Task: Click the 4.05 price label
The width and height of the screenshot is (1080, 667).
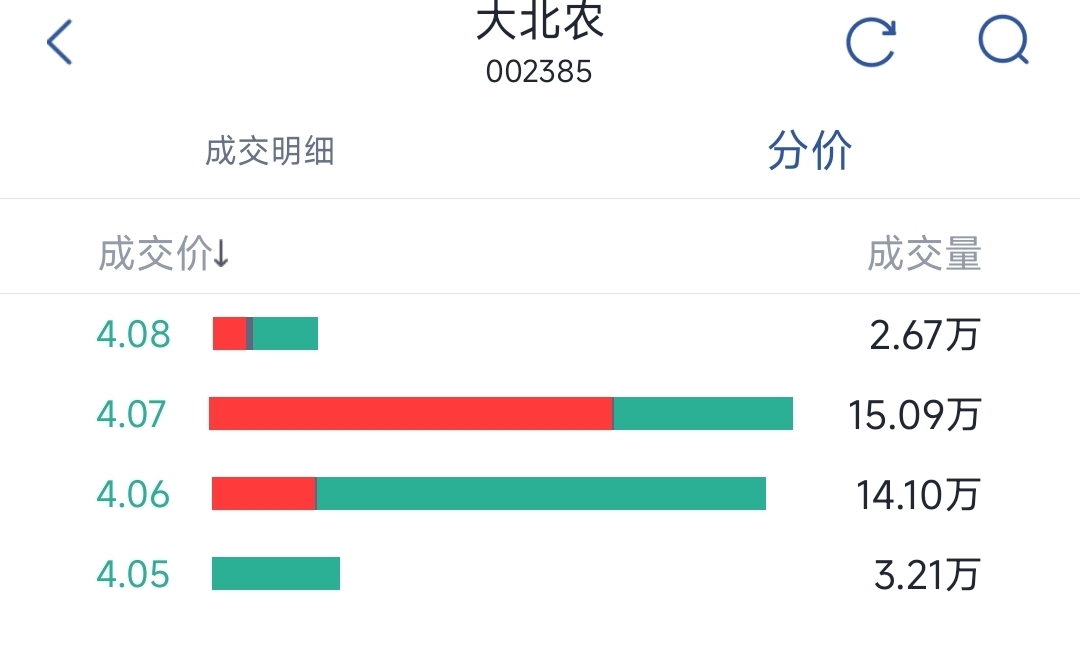Action: point(133,574)
